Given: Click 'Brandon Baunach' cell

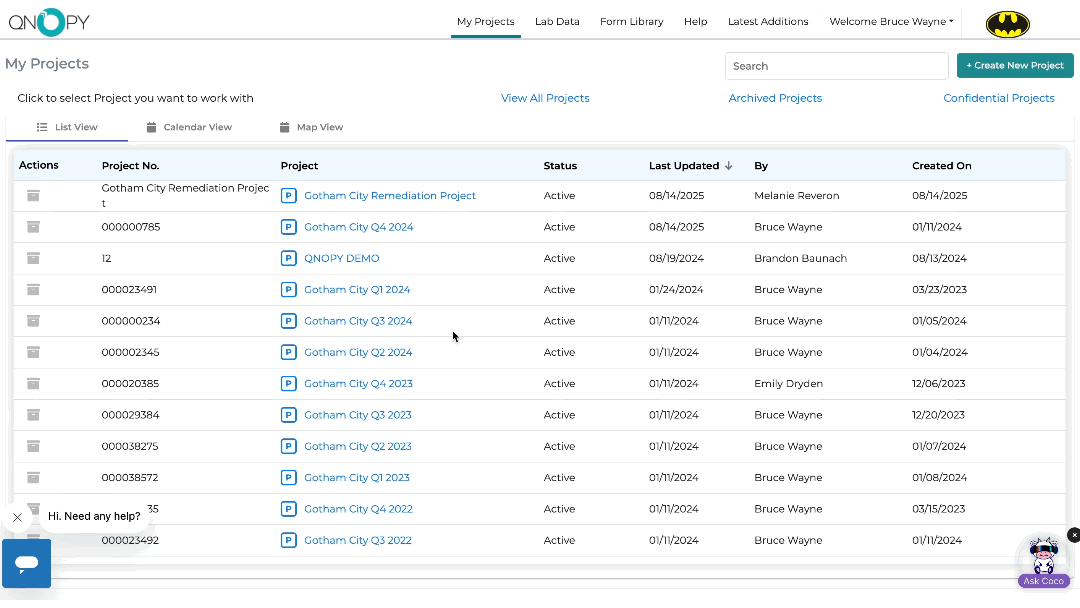Looking at the screenshot, I should click(x=800, y=258).
